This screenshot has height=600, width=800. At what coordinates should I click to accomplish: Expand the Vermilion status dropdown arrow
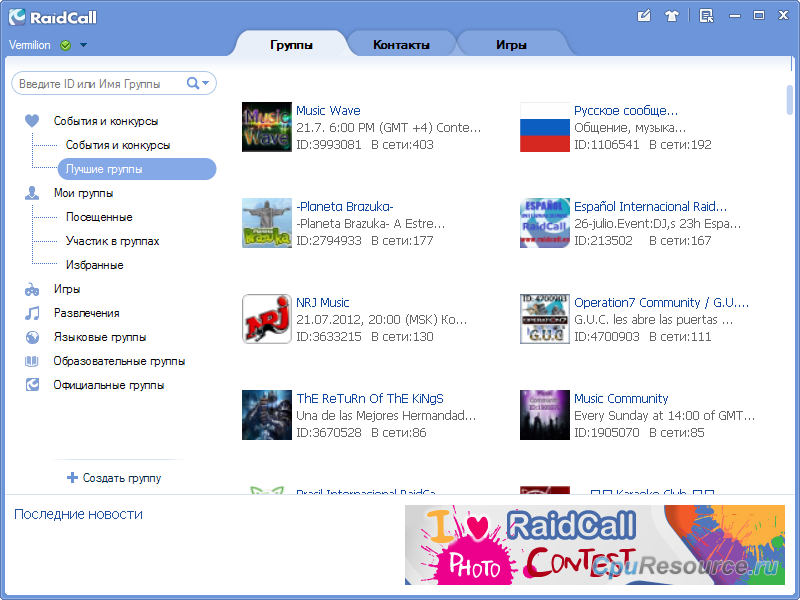83,45
